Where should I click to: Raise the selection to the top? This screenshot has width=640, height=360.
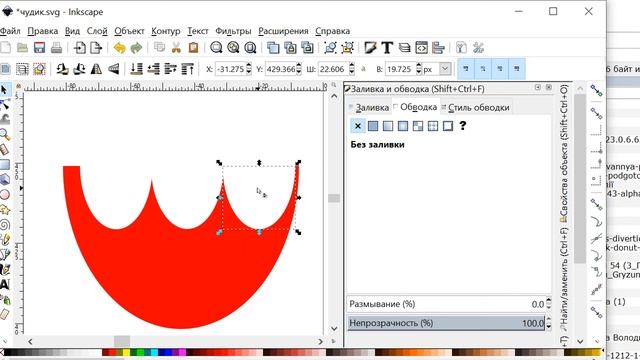click(x=187, y=69)
